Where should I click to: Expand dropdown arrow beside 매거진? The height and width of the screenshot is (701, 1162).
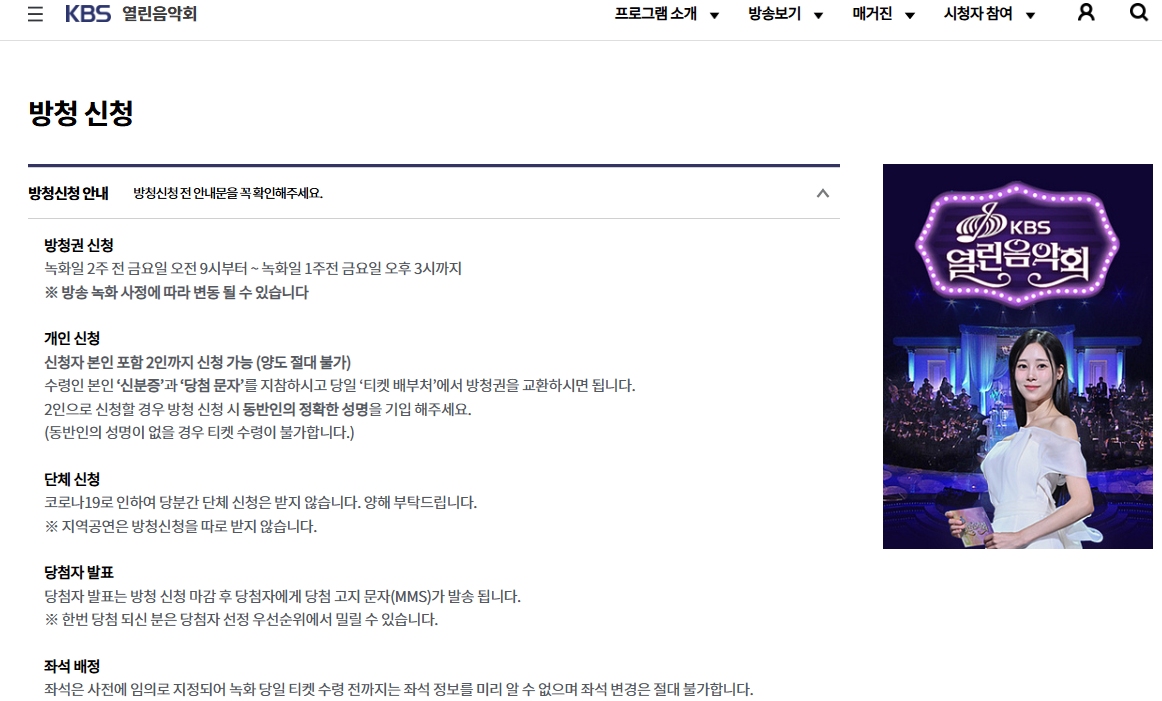(x=910, y=16)
